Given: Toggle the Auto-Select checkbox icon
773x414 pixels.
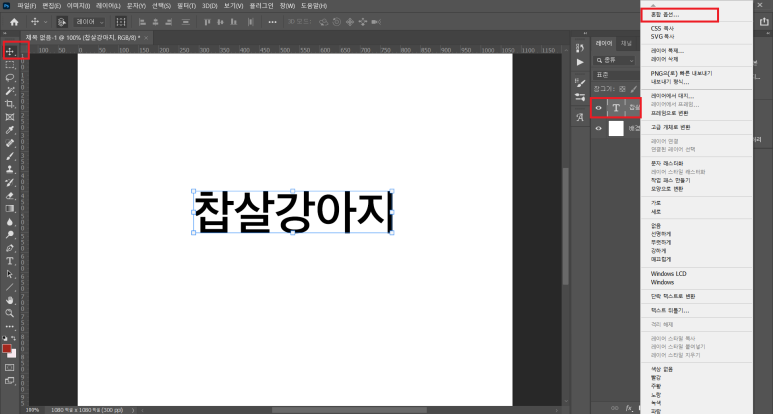Looking at the screenshot, I should [62, 22].
